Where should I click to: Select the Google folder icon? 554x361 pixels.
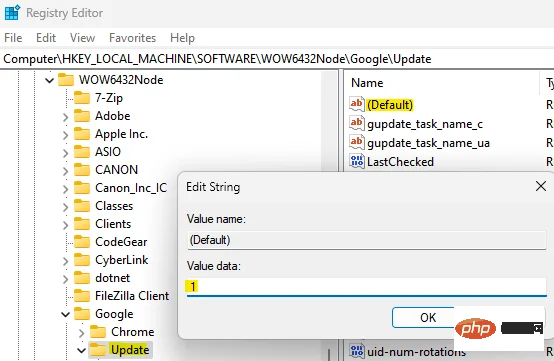click(x=82, y=314)
